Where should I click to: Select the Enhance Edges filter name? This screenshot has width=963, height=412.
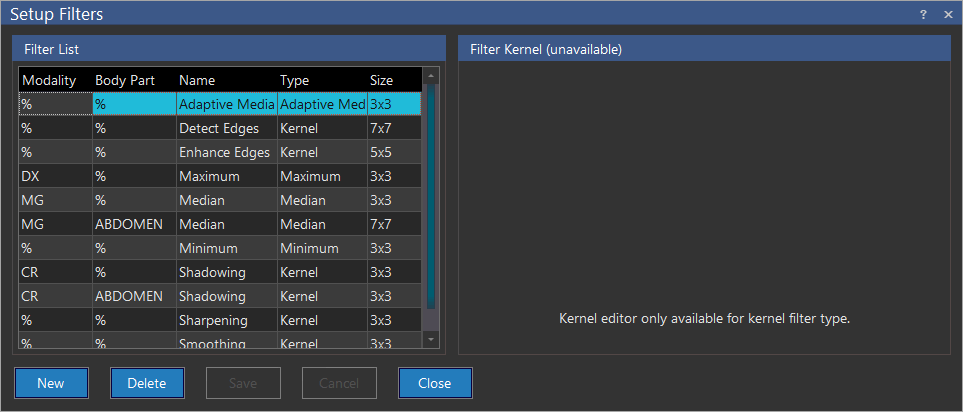pos(224,153)
